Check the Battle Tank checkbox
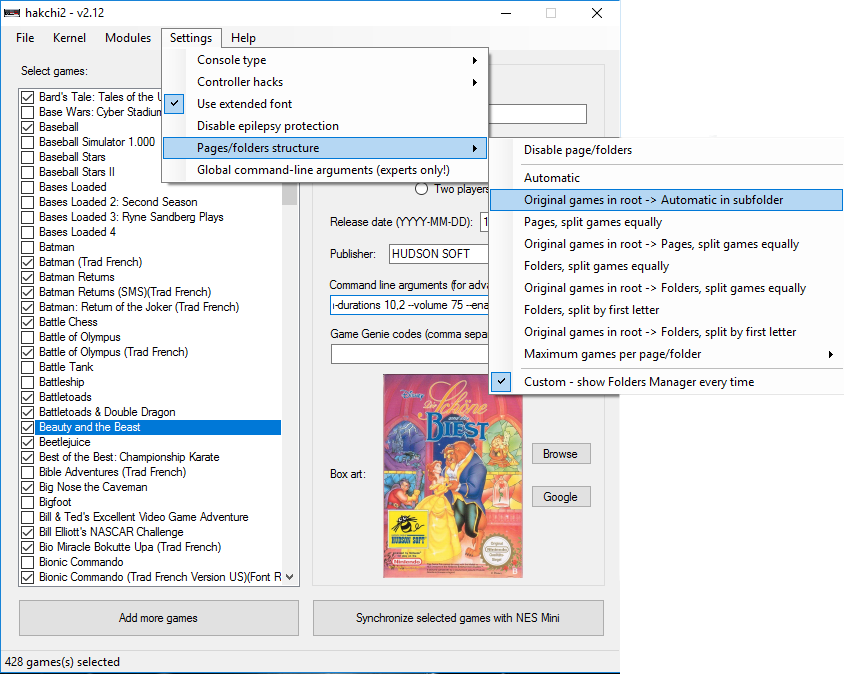This screenshot has height=674, width=844. [x=27, y=368]
